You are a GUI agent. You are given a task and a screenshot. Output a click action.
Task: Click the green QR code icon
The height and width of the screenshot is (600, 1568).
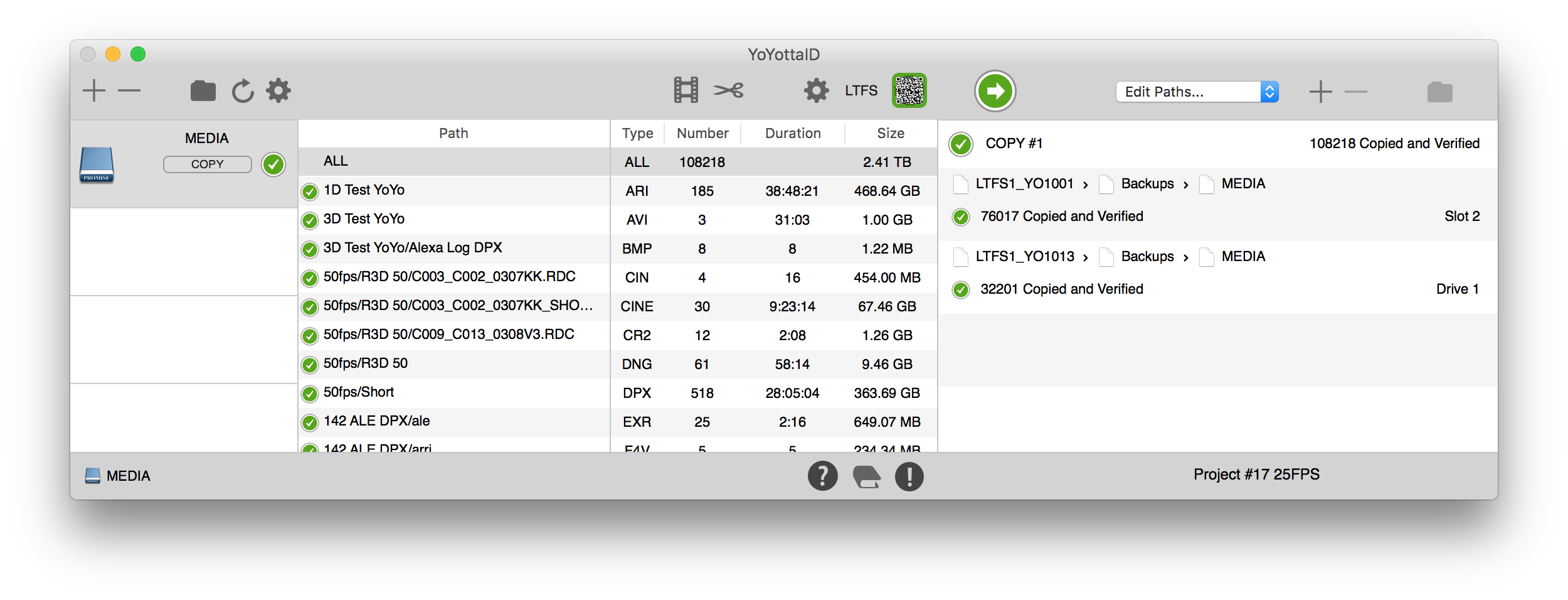pyautogui.click(x=909, y=91)
